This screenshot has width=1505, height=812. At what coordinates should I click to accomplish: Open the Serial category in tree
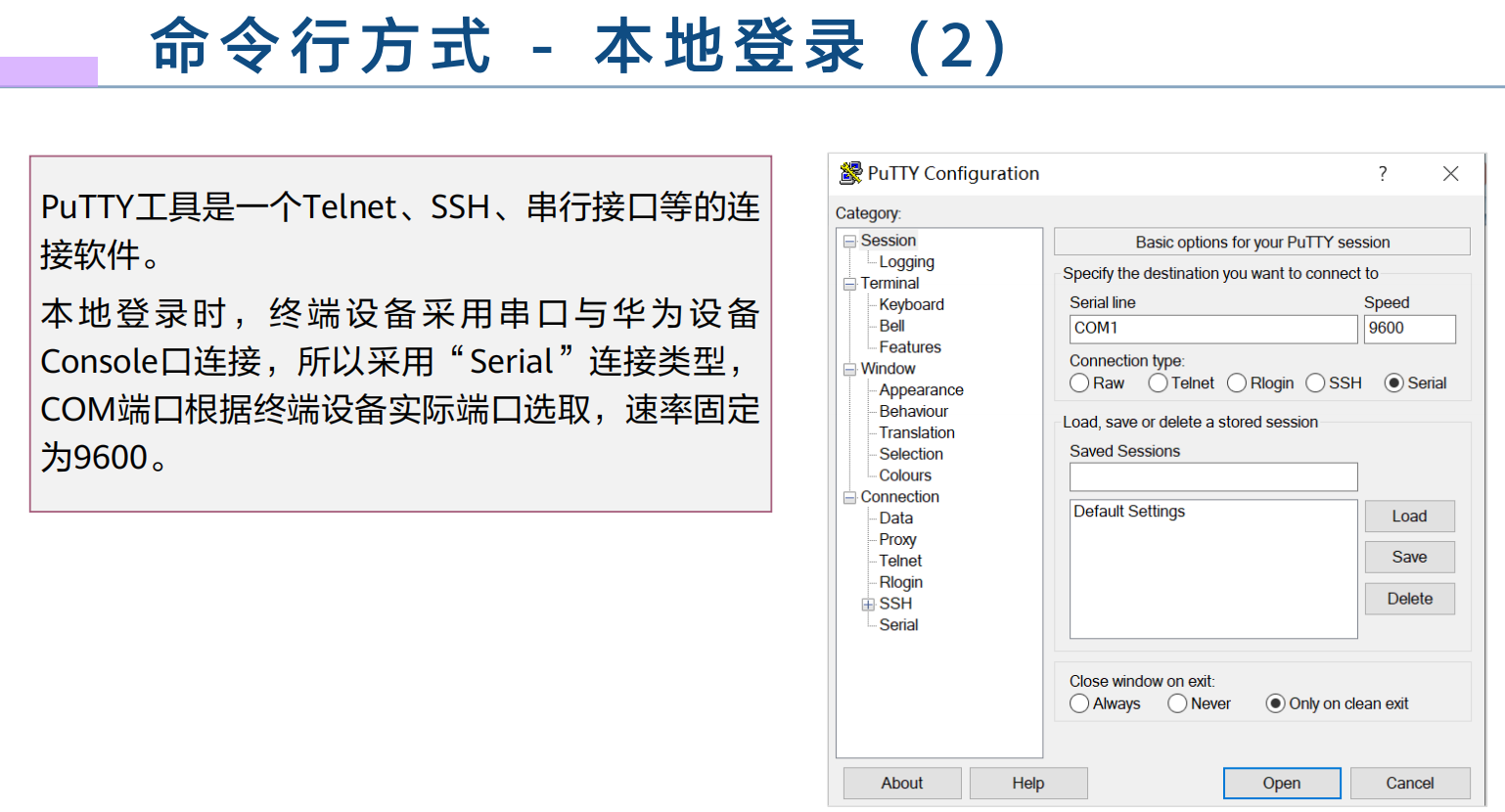(x=898, y=625)
